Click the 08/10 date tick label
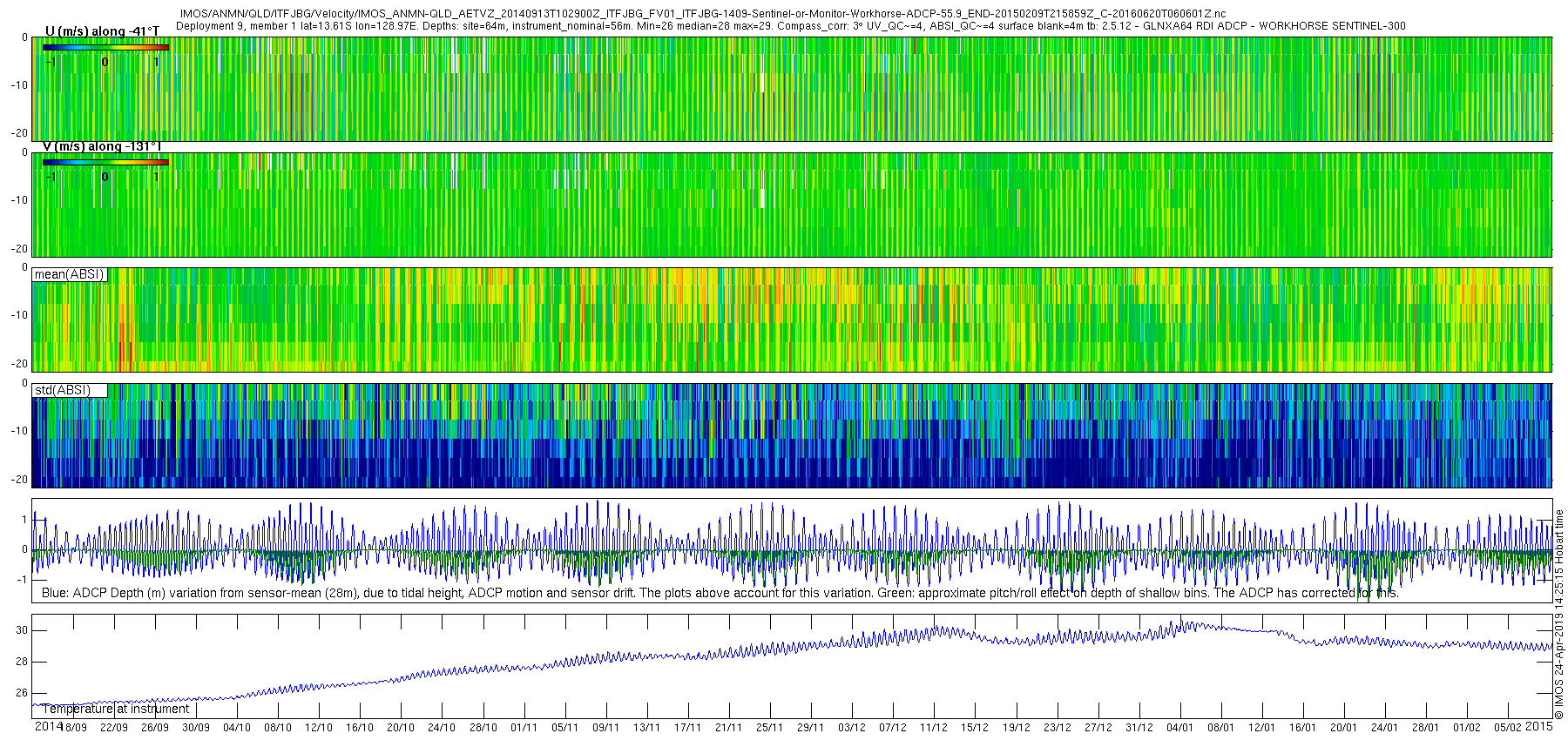Screen dimensions: 1568x740 278,728
